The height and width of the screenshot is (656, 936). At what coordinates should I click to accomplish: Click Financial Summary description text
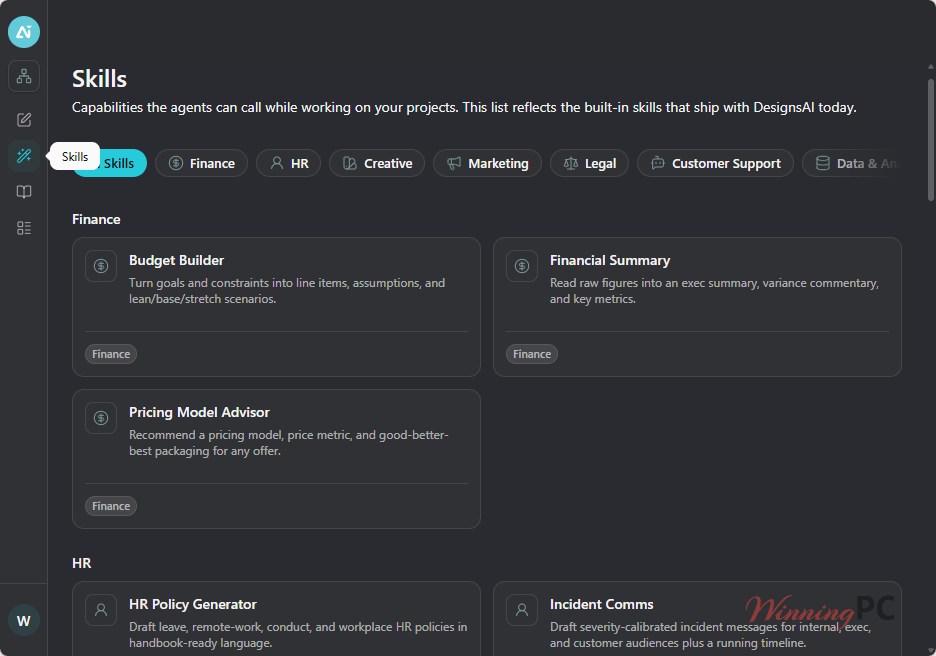click(714, 291)
